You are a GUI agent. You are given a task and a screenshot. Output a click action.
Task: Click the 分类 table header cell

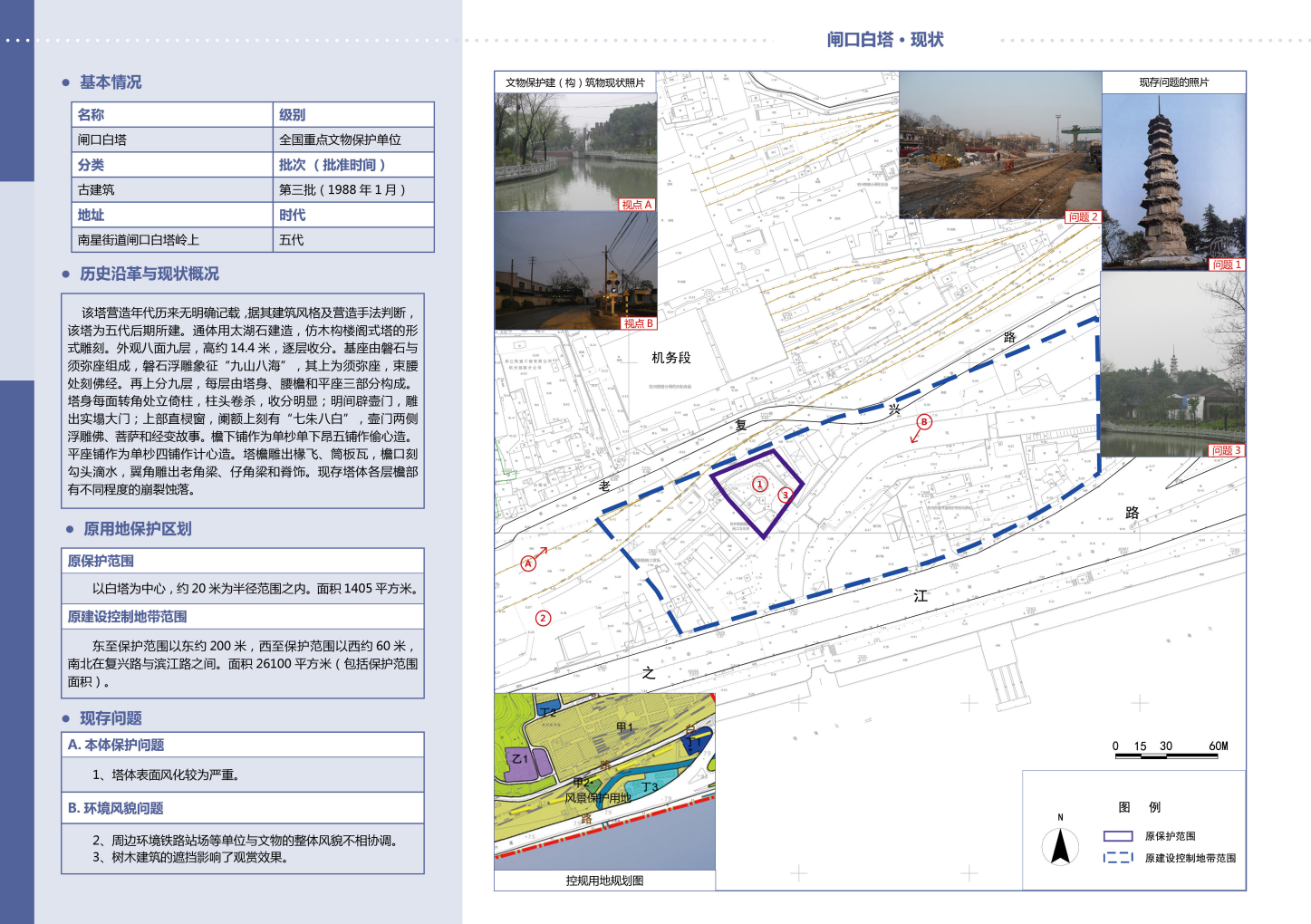172,165
